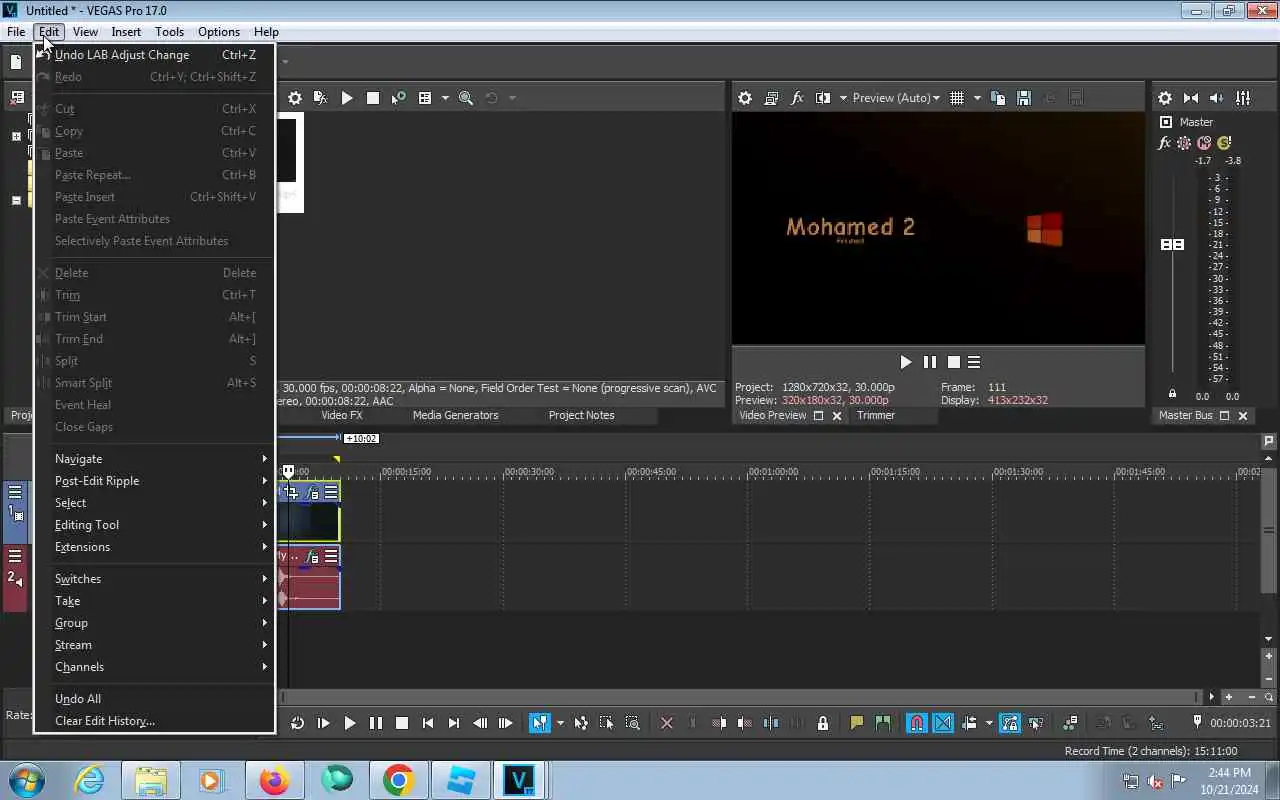Screen dimensions: 1280x800
Task: Expand the Auto Ripple dropdown arrow
Action: click(x=989, y=723)
